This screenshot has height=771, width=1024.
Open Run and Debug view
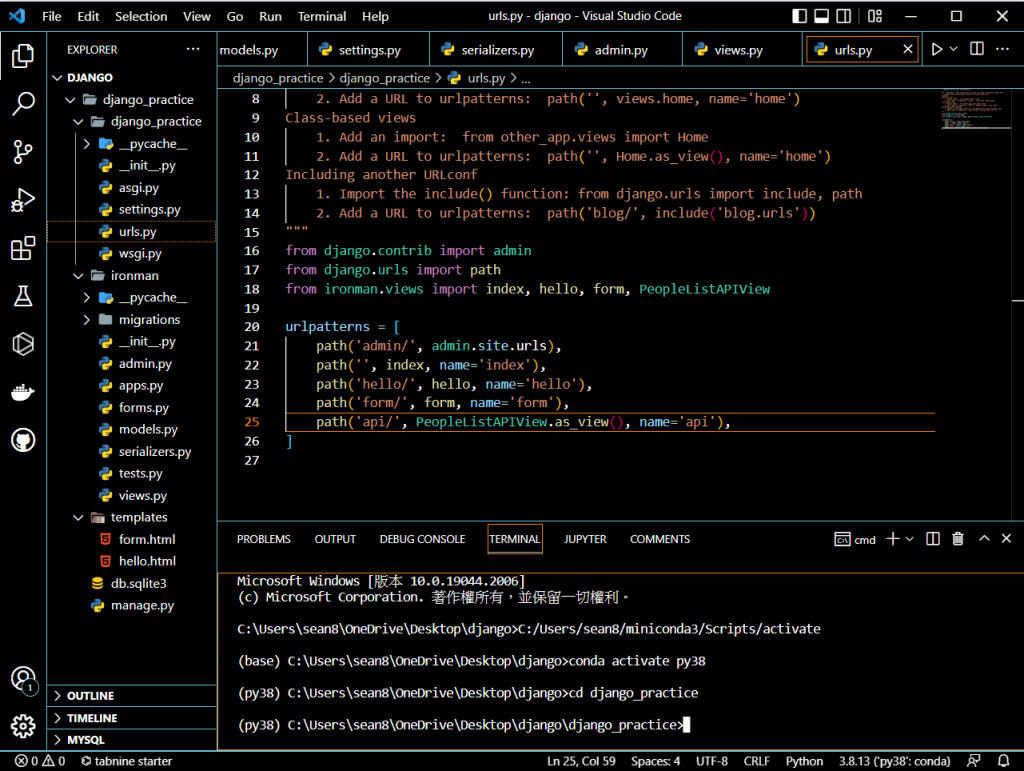click(23, 200)
